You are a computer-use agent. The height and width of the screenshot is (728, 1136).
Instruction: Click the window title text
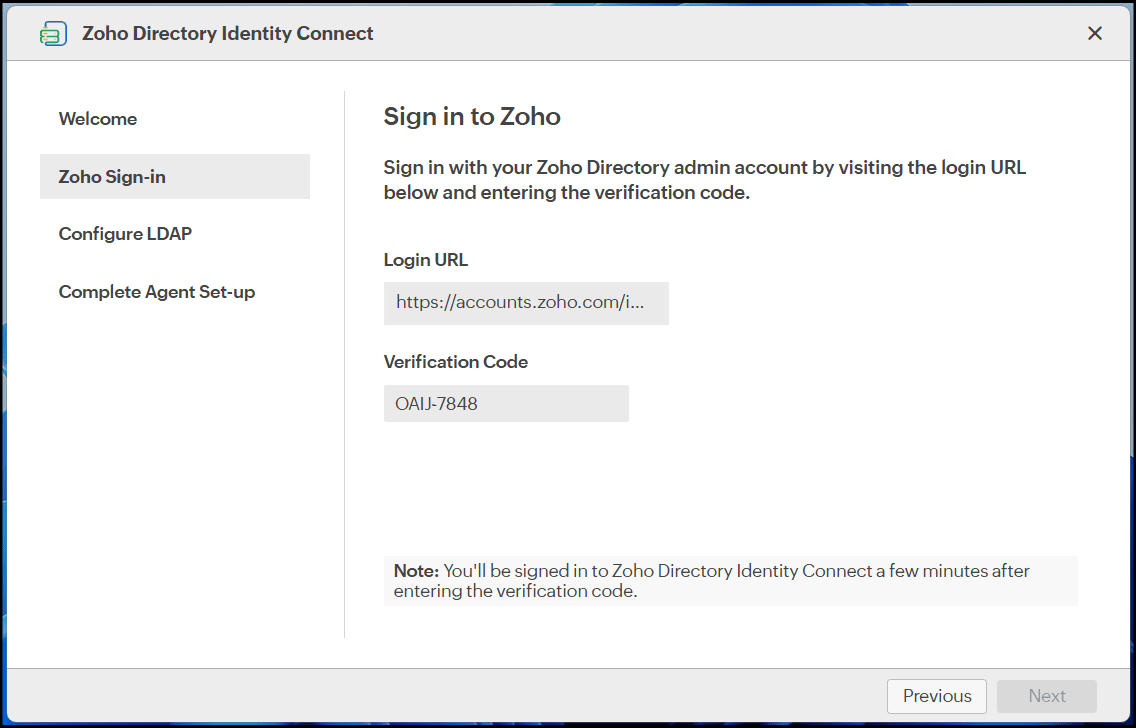point(228,34)
